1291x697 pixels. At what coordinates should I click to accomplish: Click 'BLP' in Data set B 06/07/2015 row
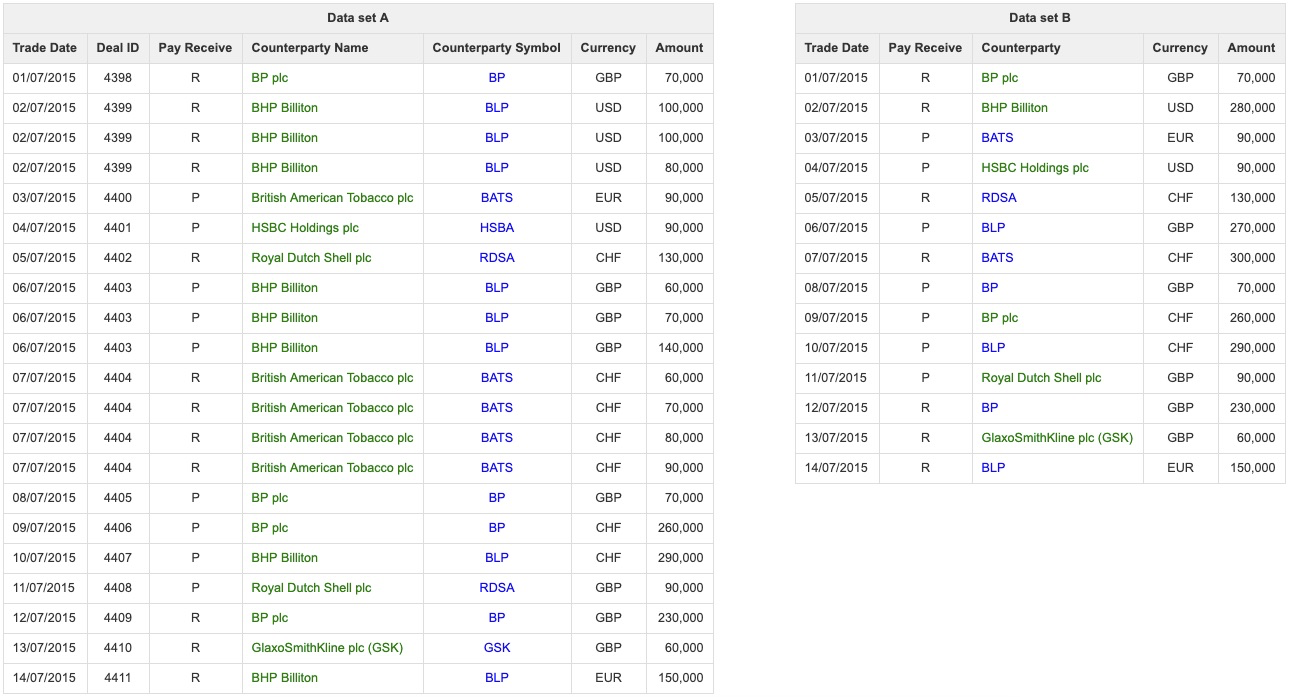coord(993,228)
